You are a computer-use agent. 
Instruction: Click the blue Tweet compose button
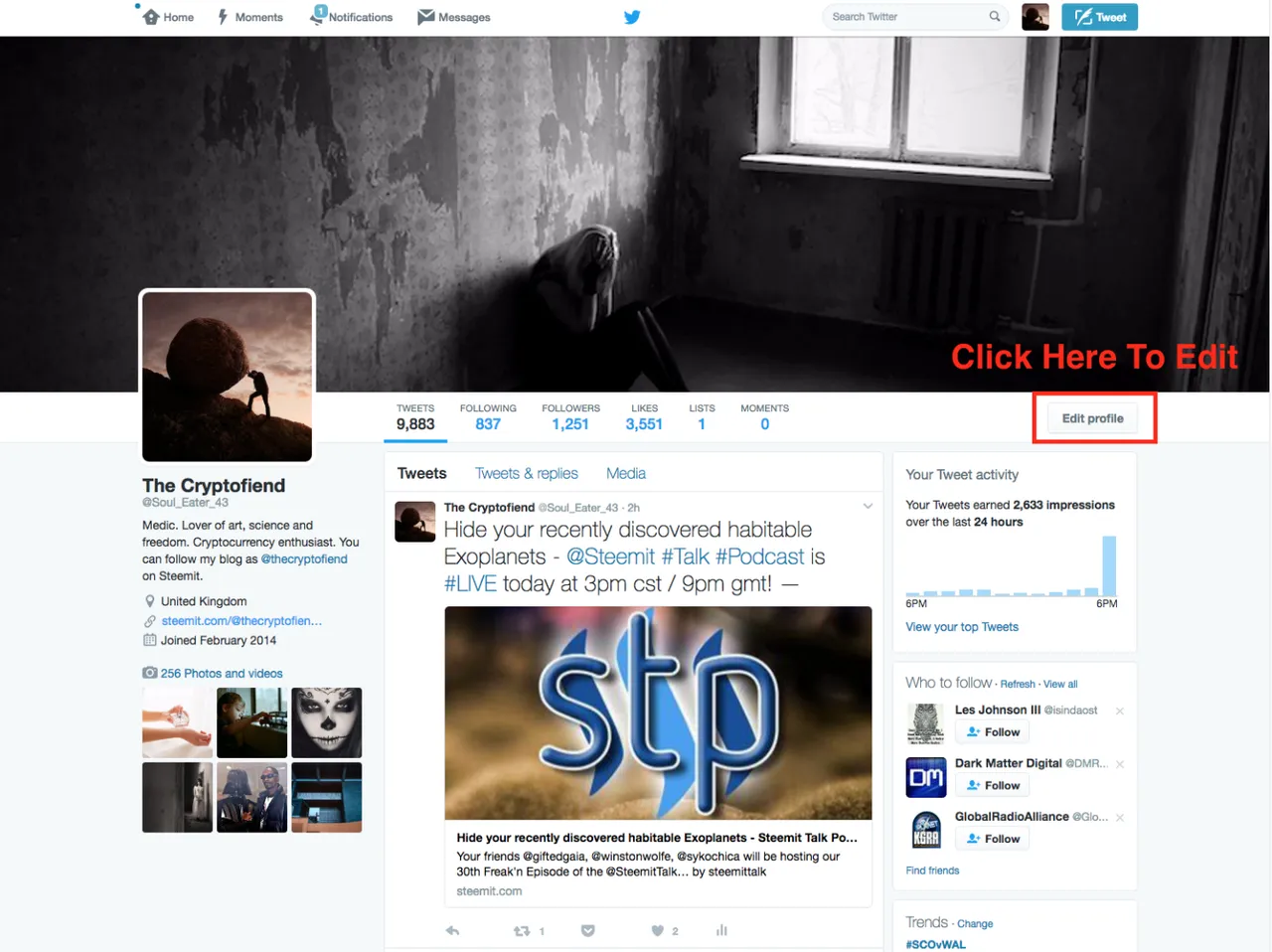pos(1099,17)
